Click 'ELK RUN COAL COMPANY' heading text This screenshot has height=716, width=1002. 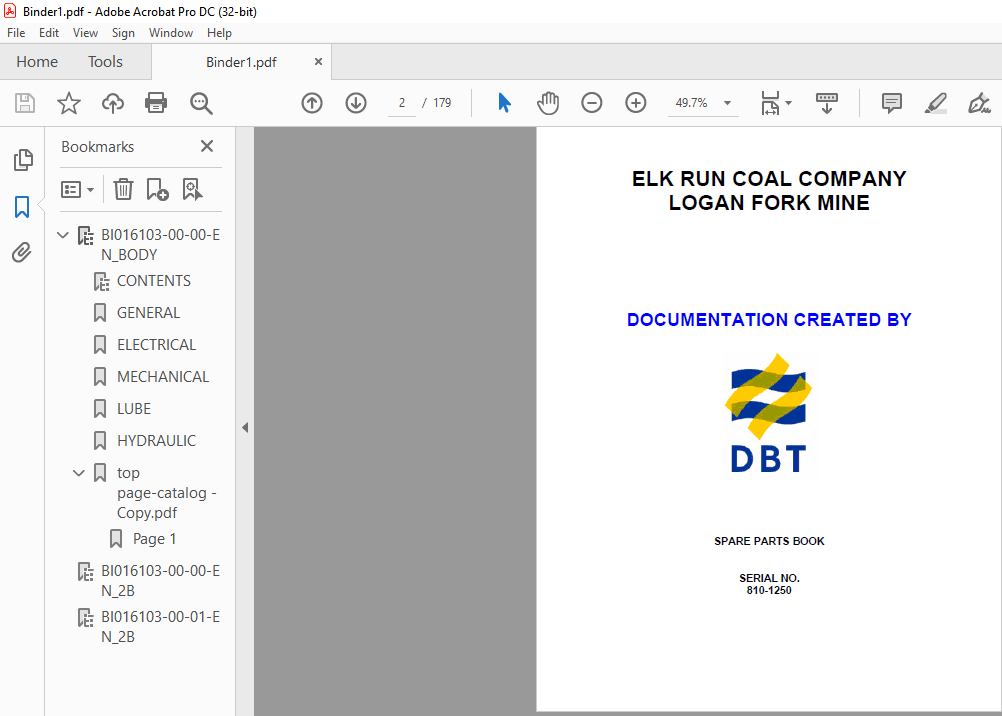(769, 178)
